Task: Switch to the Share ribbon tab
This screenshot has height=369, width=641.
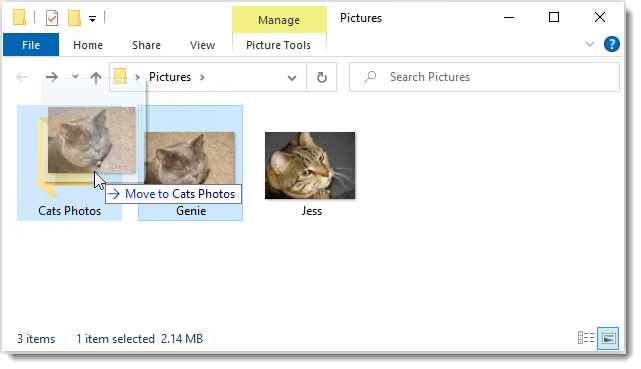Action: coord(146,45)
